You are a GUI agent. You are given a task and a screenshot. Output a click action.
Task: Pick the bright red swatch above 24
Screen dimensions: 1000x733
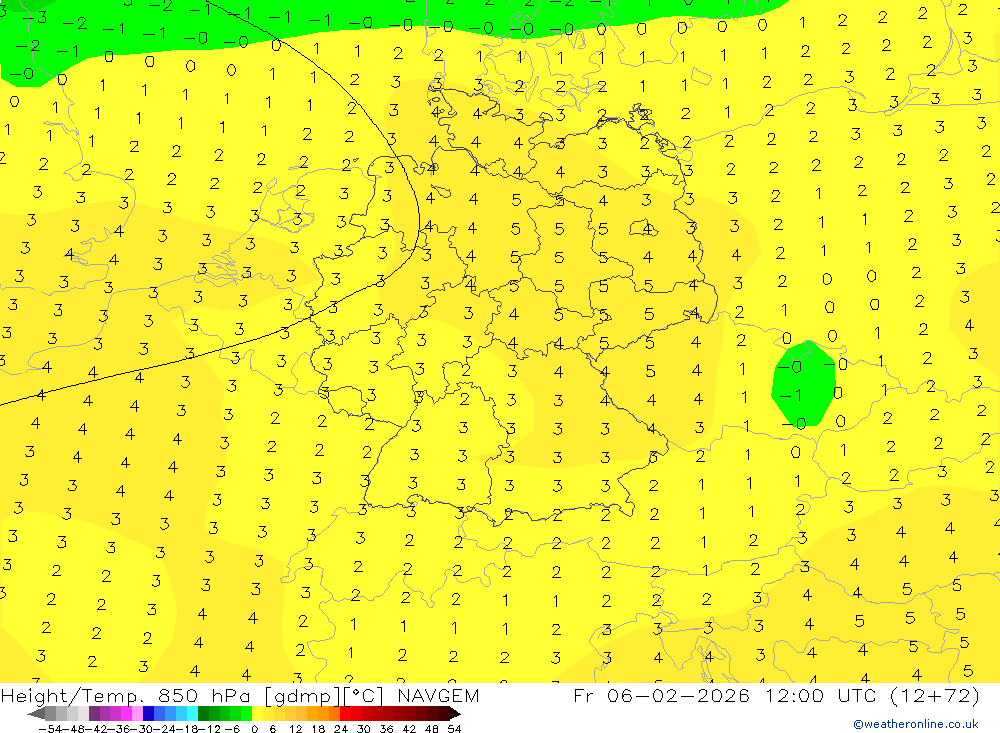pyautogui.click(x=345, y=713)
